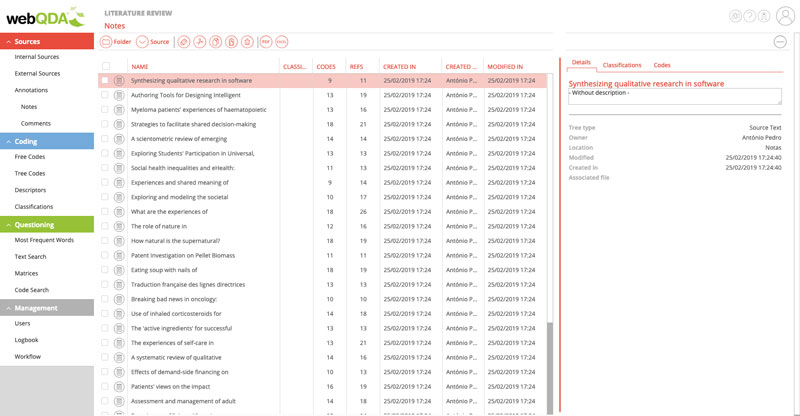Click document icon for 'The role of nature in'
The image size is (800, 416).
[119, 226]
